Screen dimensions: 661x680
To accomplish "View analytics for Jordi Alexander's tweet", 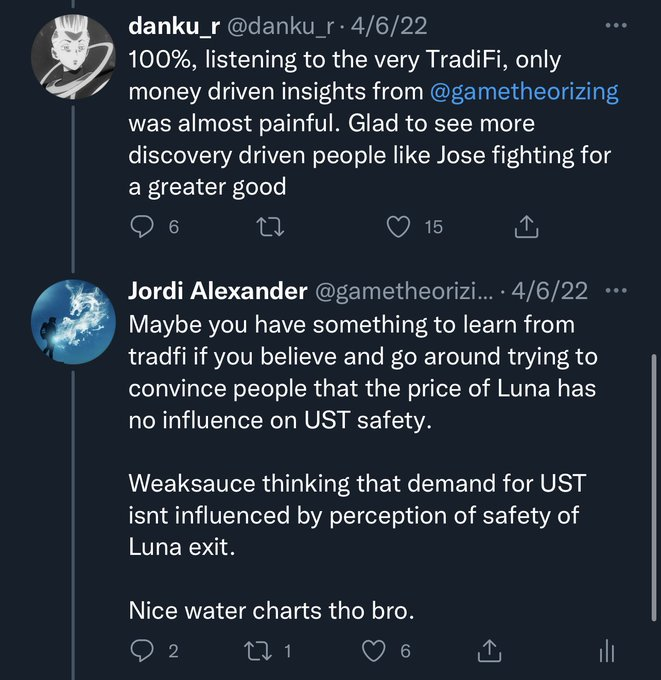I will [x=605, y=651].
